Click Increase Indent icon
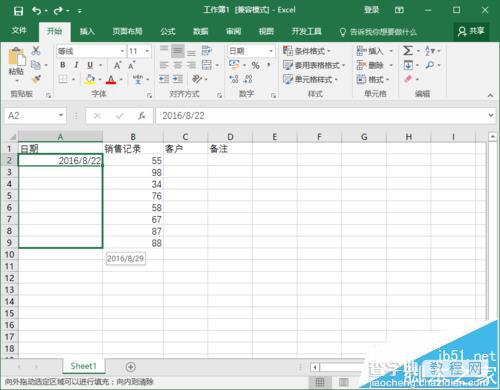The width and height of the screenshot is (500, 390). coord(178,79)
